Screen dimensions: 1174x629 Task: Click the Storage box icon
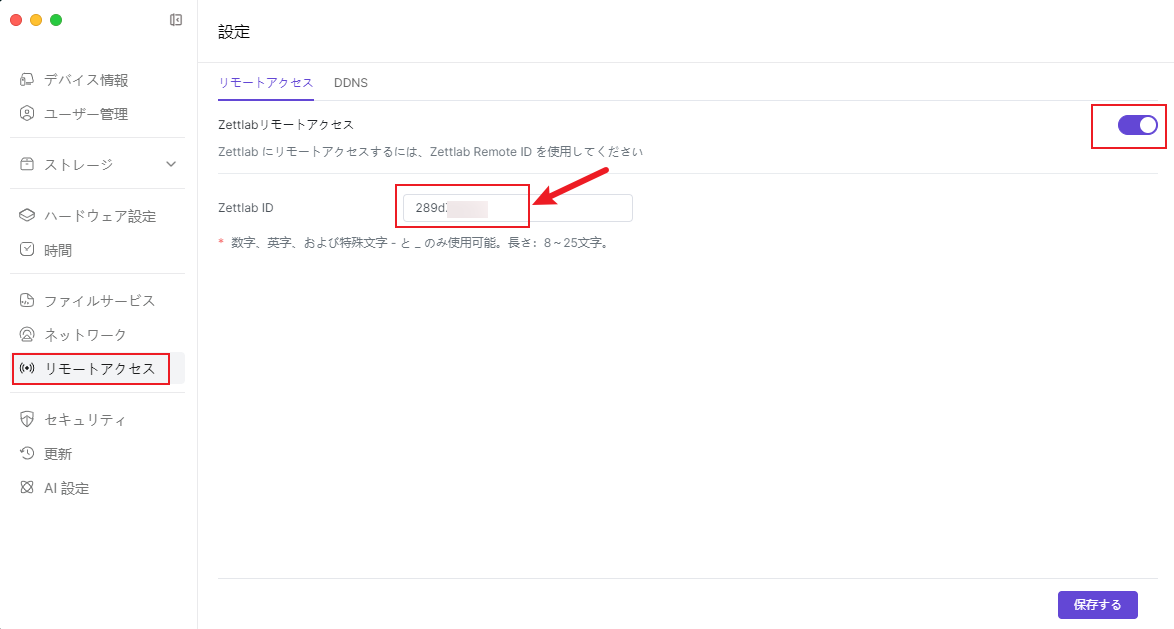point(28,164)
